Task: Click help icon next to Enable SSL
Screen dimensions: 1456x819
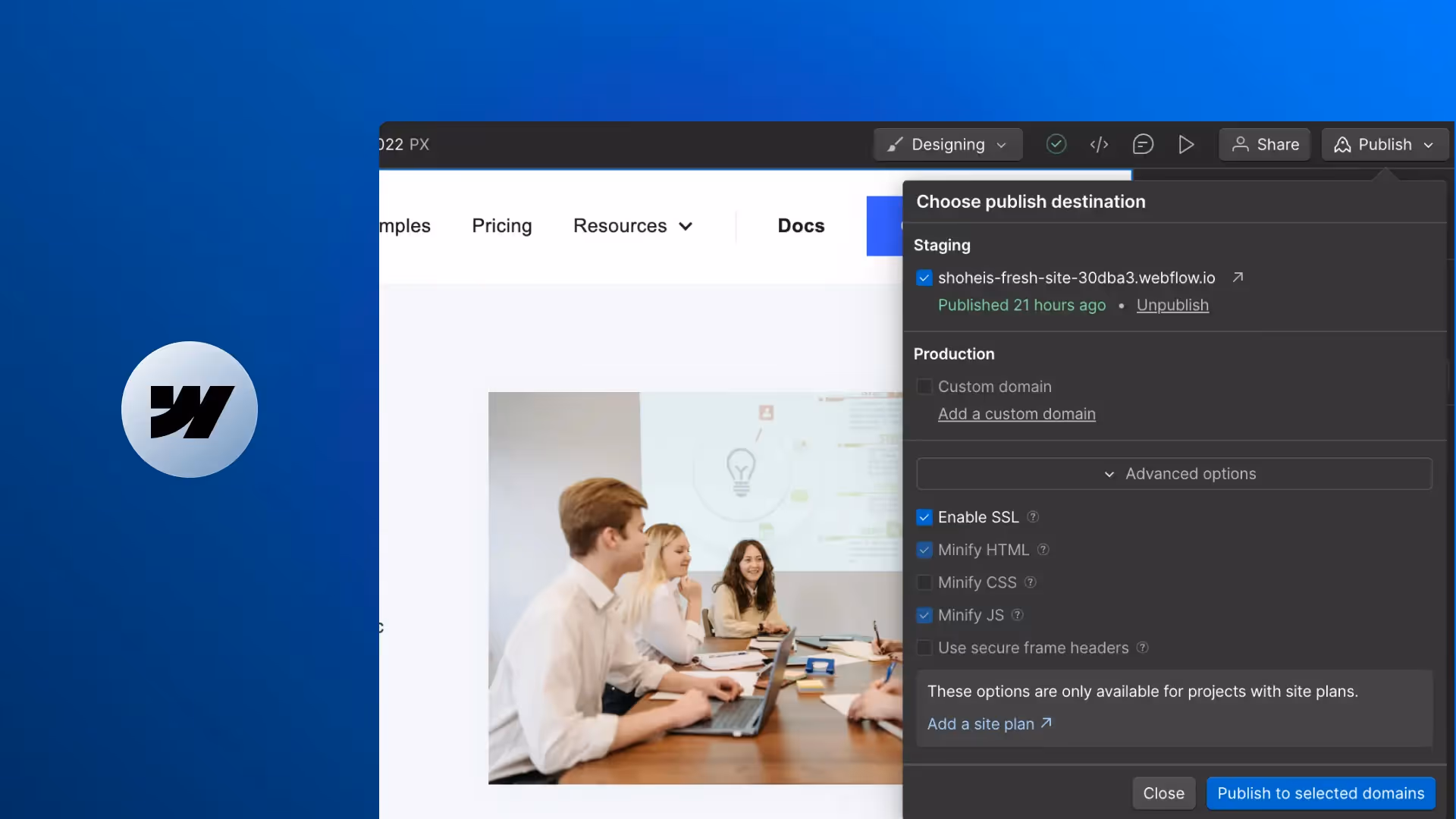Action: coord(1033,516)
